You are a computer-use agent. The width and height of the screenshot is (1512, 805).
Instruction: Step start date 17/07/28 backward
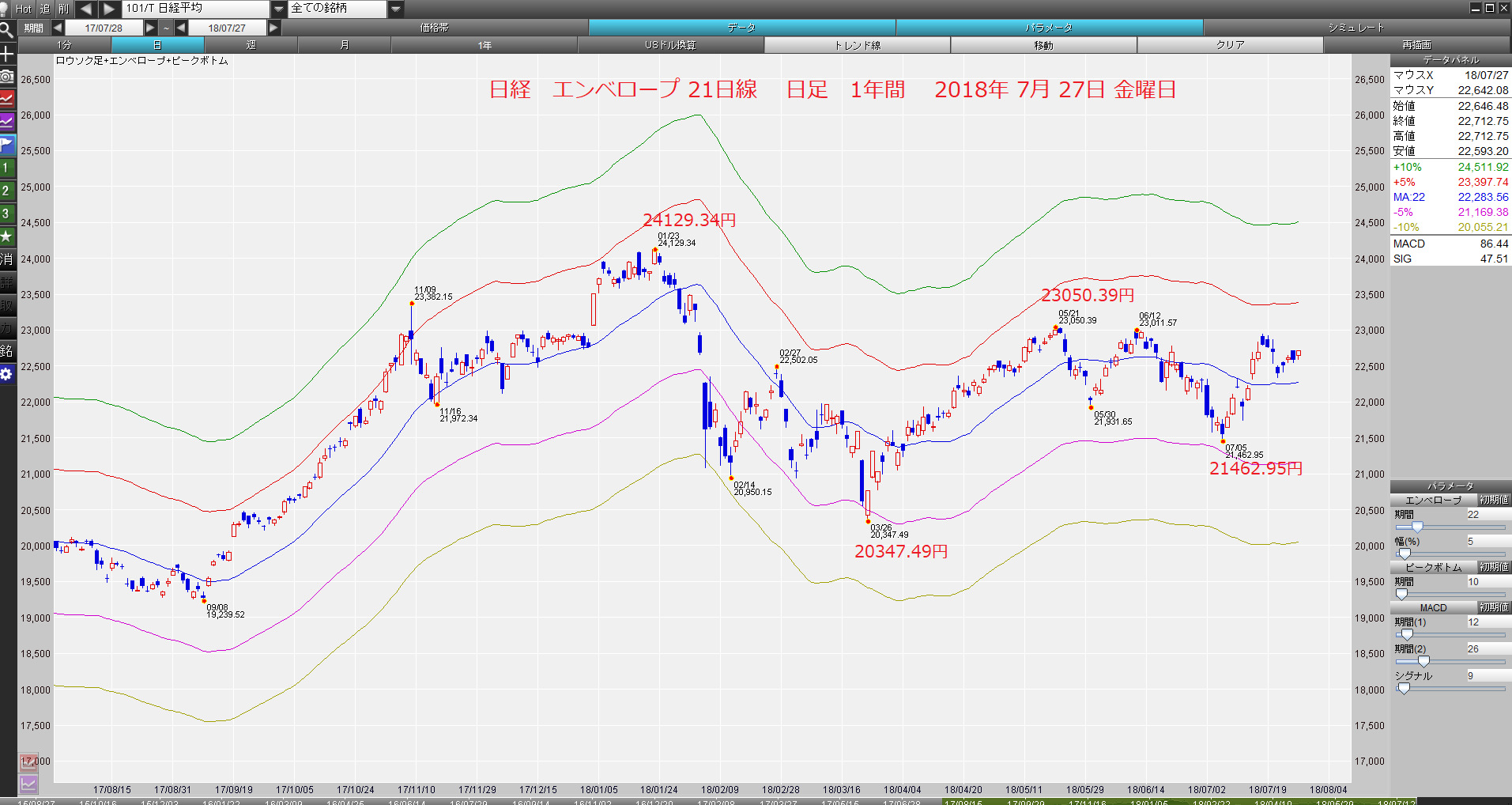tap(58, 28)
